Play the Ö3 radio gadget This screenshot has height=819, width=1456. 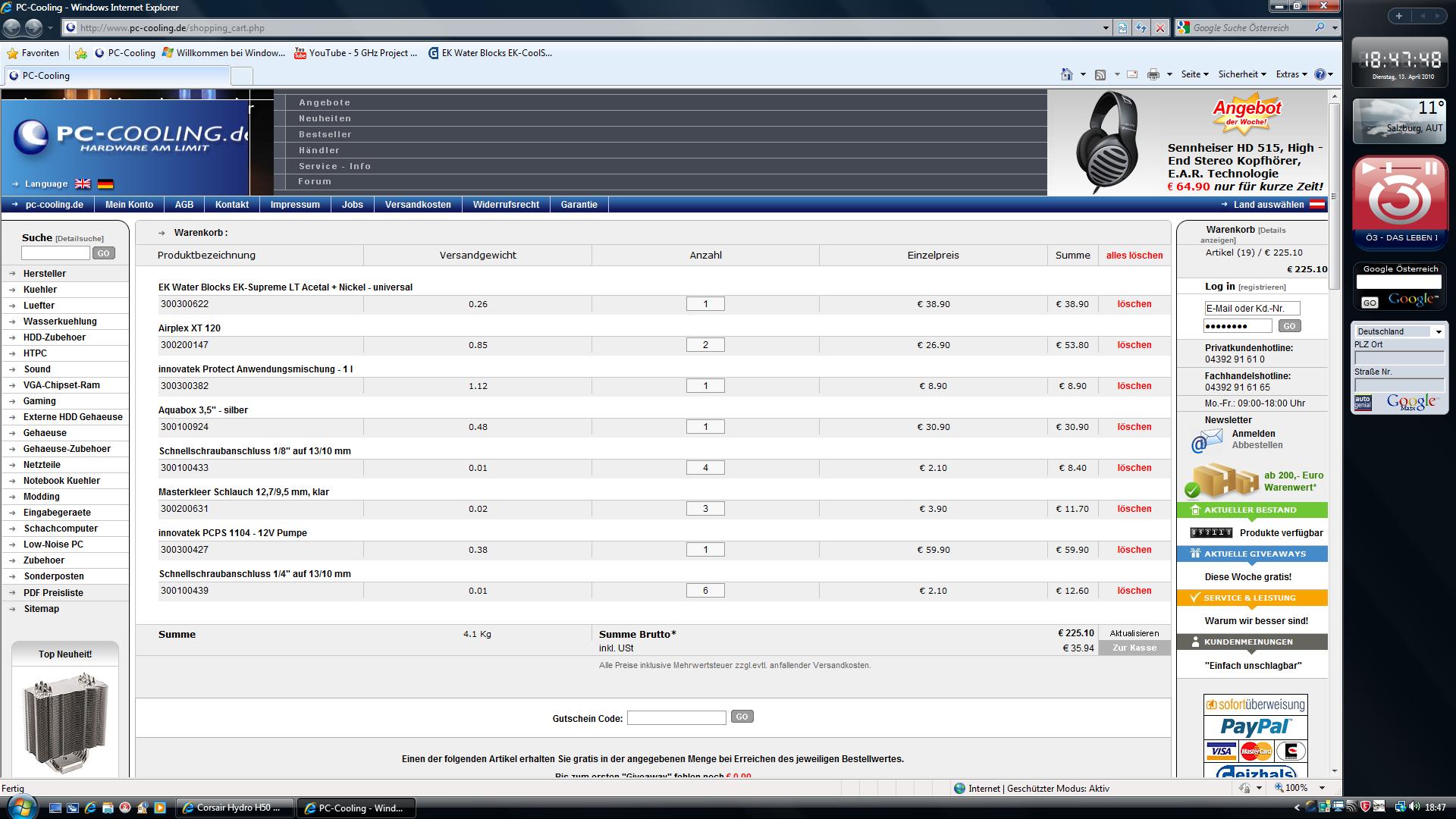click(x=1367, y=168)
